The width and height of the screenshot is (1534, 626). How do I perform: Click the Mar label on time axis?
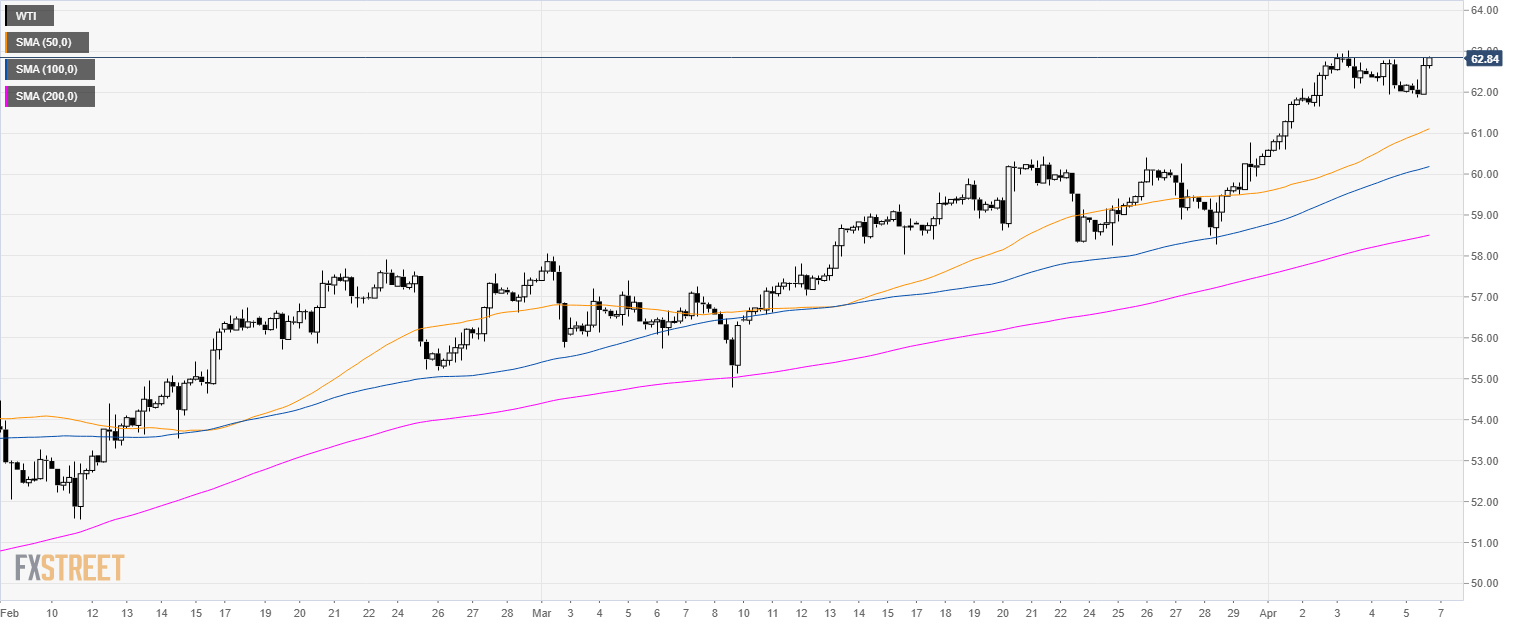[x=540, y=612]
